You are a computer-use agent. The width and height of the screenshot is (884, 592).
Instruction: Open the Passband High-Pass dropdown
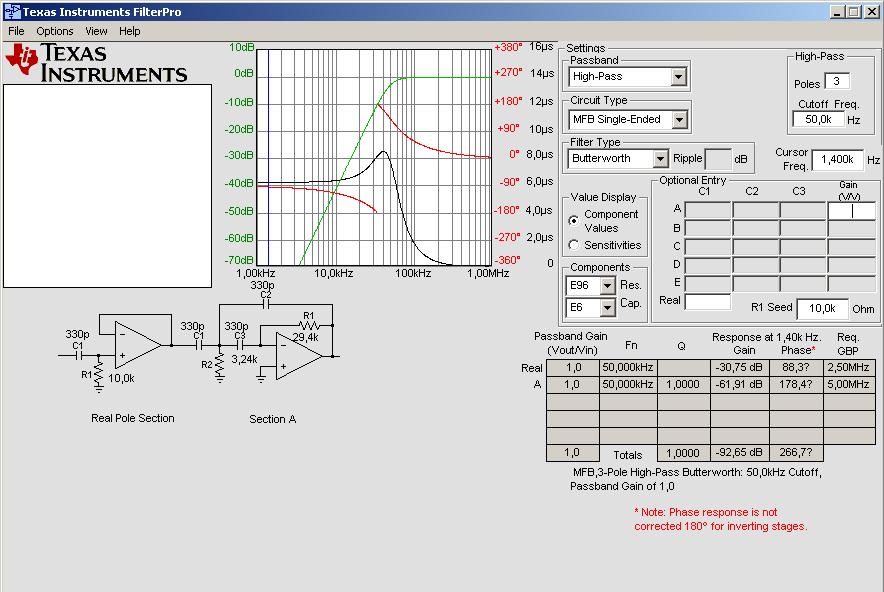(679, 77)
